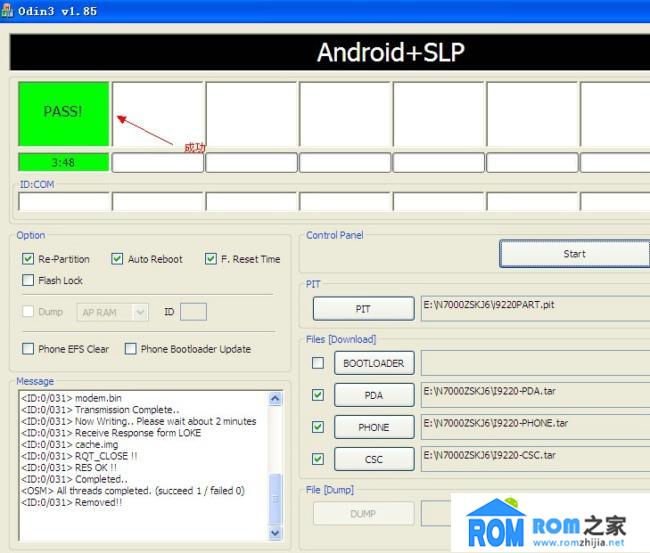Enable Phone EFS Clear option
This screenshot has width=650, height=553.
(28, 349)
